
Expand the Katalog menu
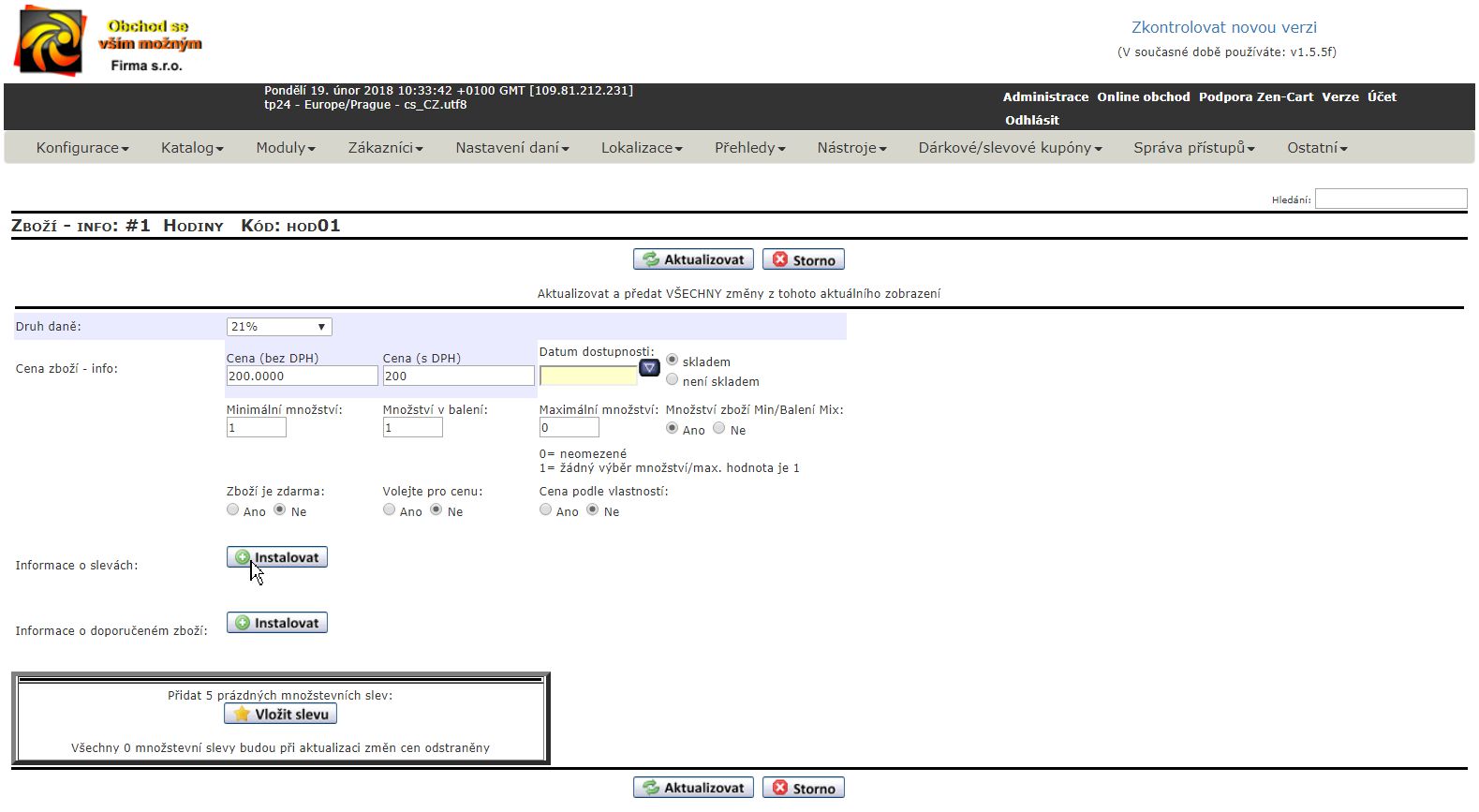coord(192,148)
